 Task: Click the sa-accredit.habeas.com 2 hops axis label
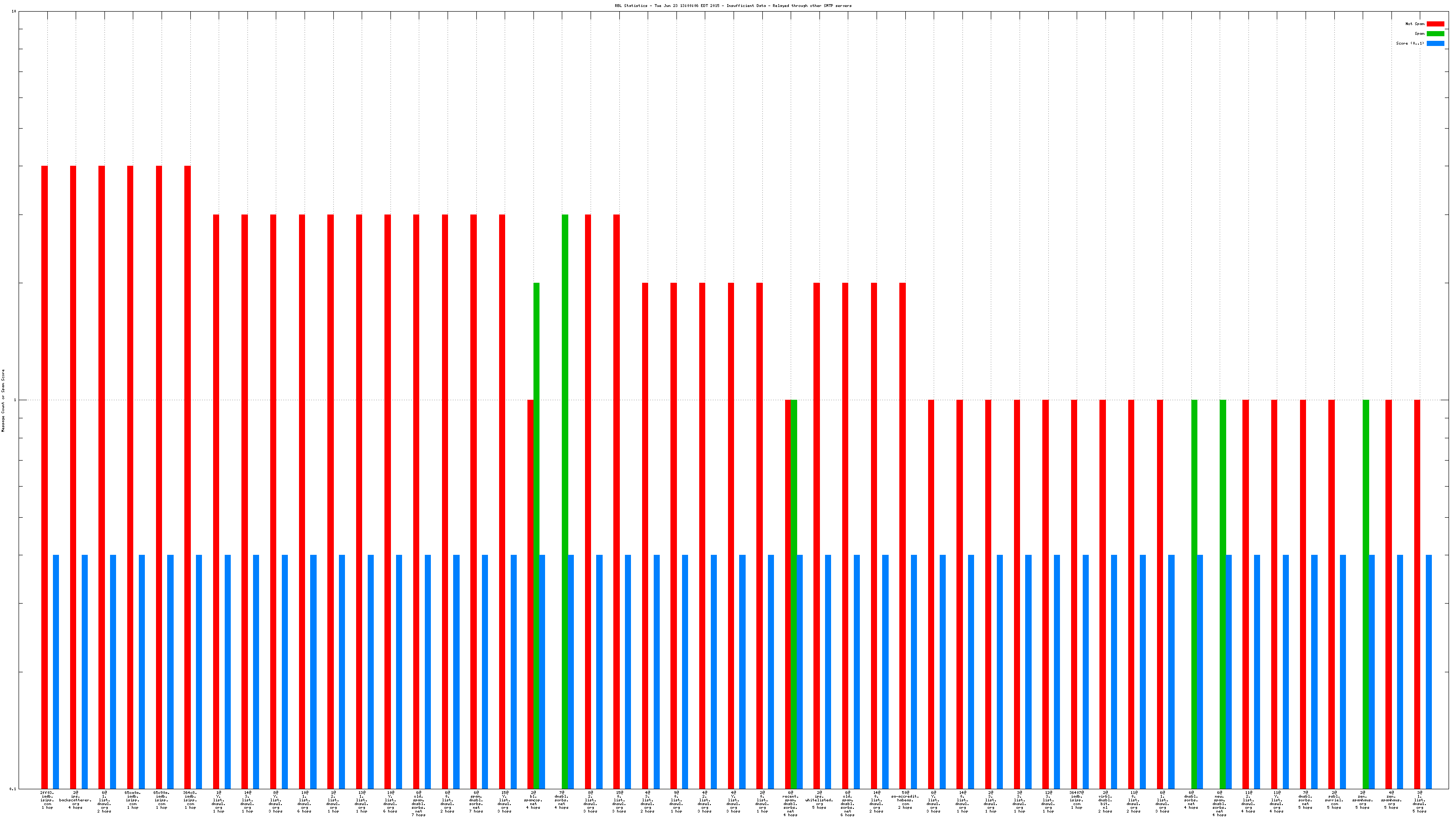pos(905,800)
